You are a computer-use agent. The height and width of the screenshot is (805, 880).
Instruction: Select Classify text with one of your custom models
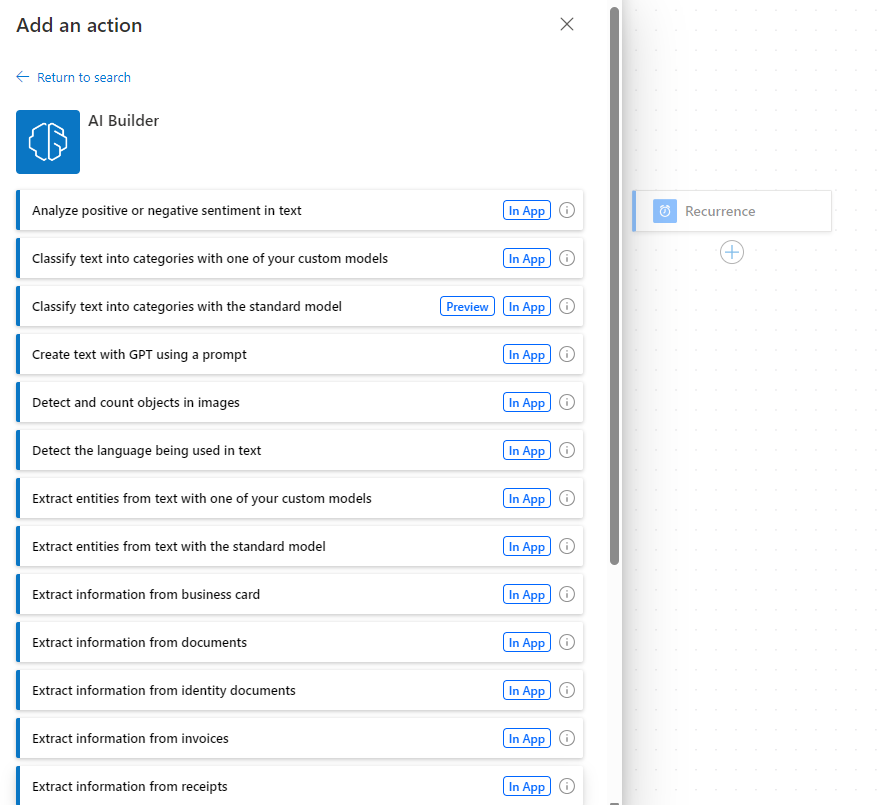(x=300, y=258)
